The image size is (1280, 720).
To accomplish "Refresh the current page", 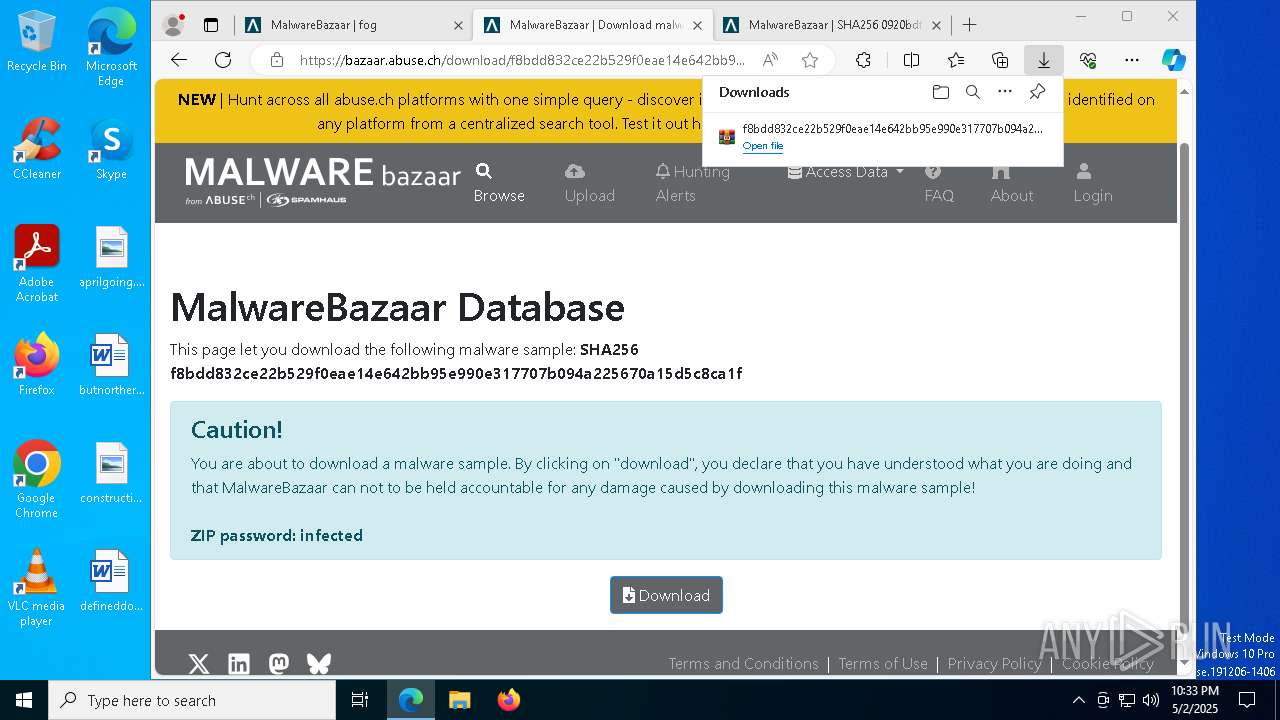I will click(x=223, y=60).
